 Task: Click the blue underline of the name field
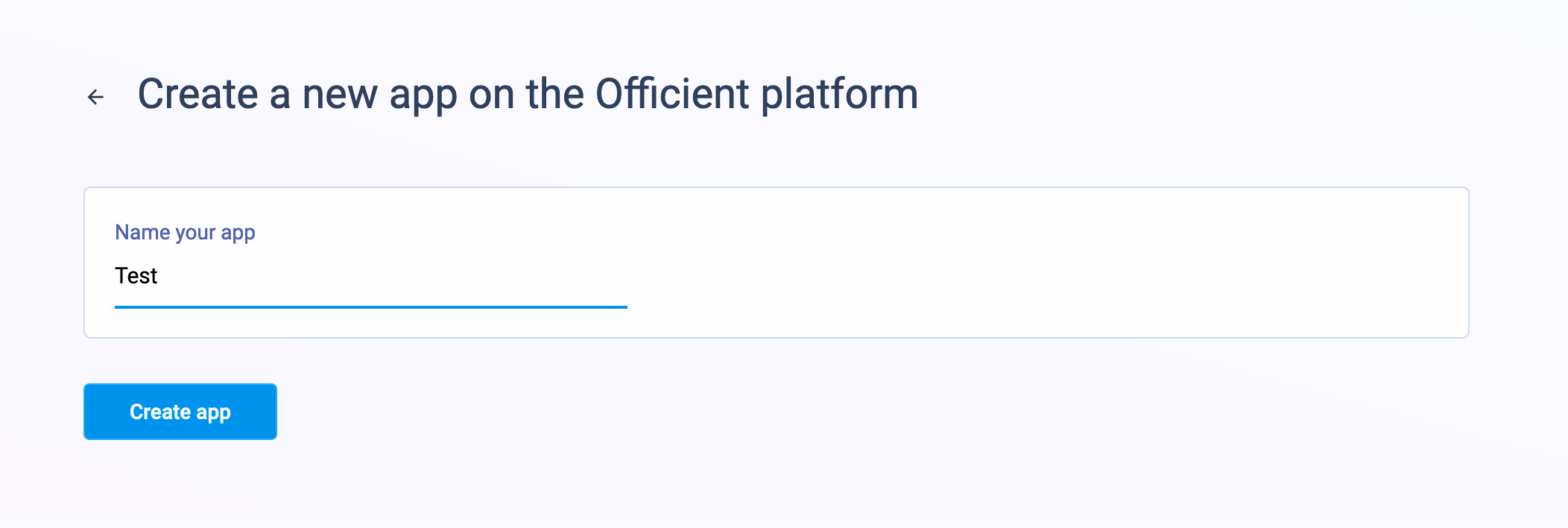click(x=370, y=307)
